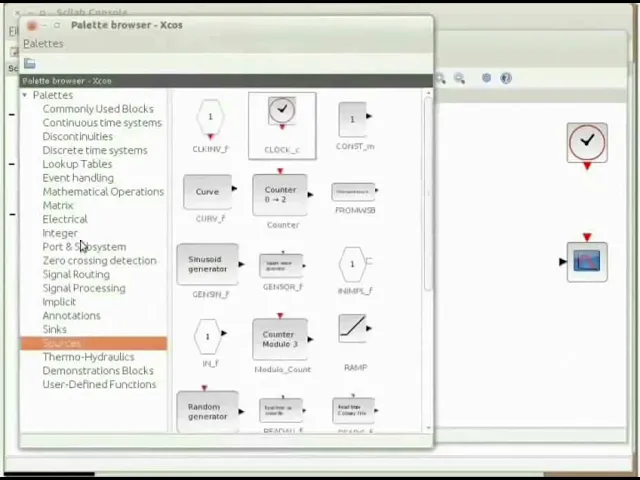
Task: Click the scope block in Xcos diagram
Action: pos(587,261)
